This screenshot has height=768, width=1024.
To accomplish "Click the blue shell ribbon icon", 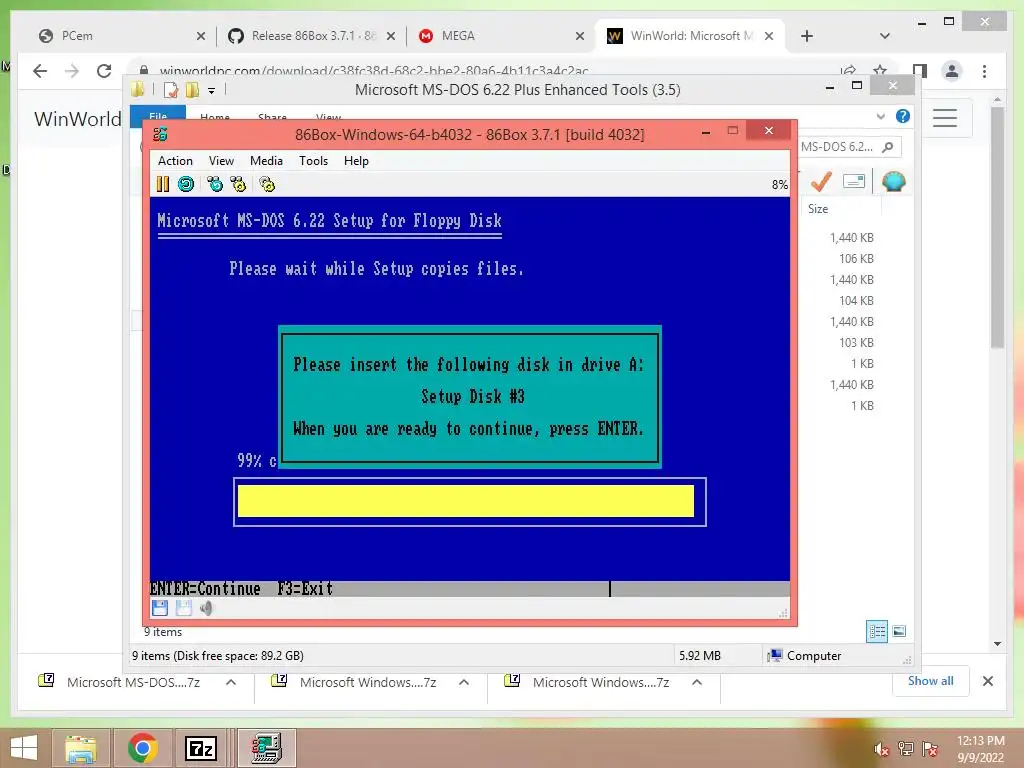I will [x=893, y=181].
